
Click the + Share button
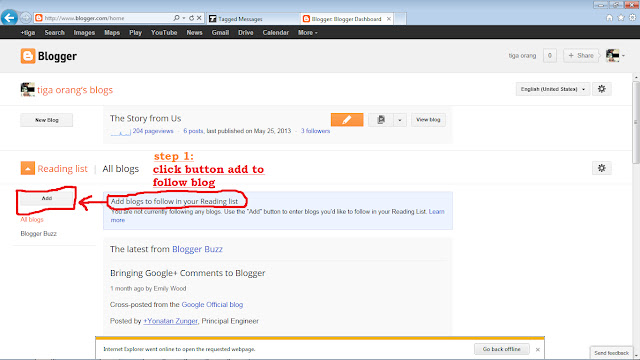(580, 56)
